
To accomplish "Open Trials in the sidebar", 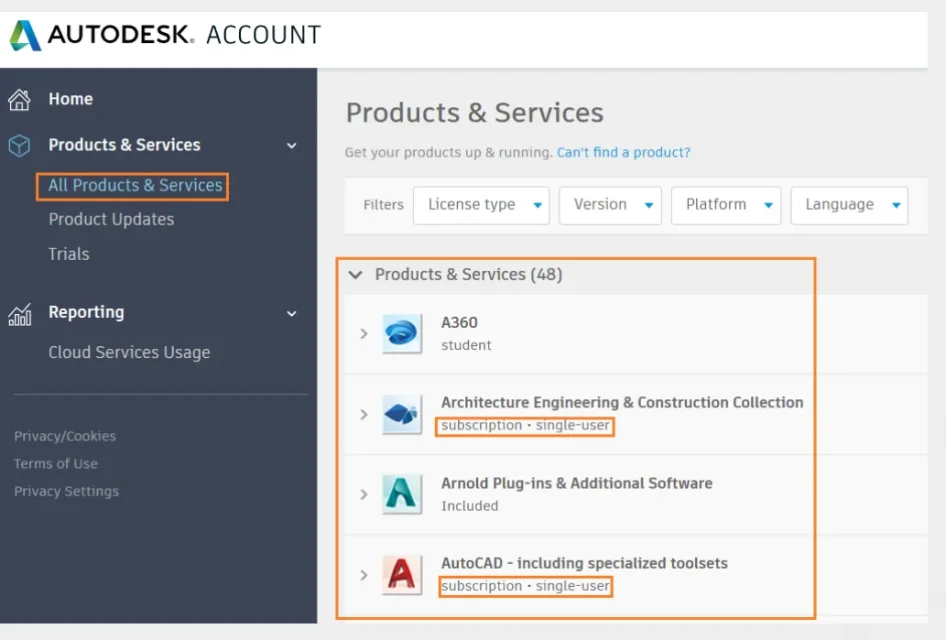I will click(x=69, y=254).
